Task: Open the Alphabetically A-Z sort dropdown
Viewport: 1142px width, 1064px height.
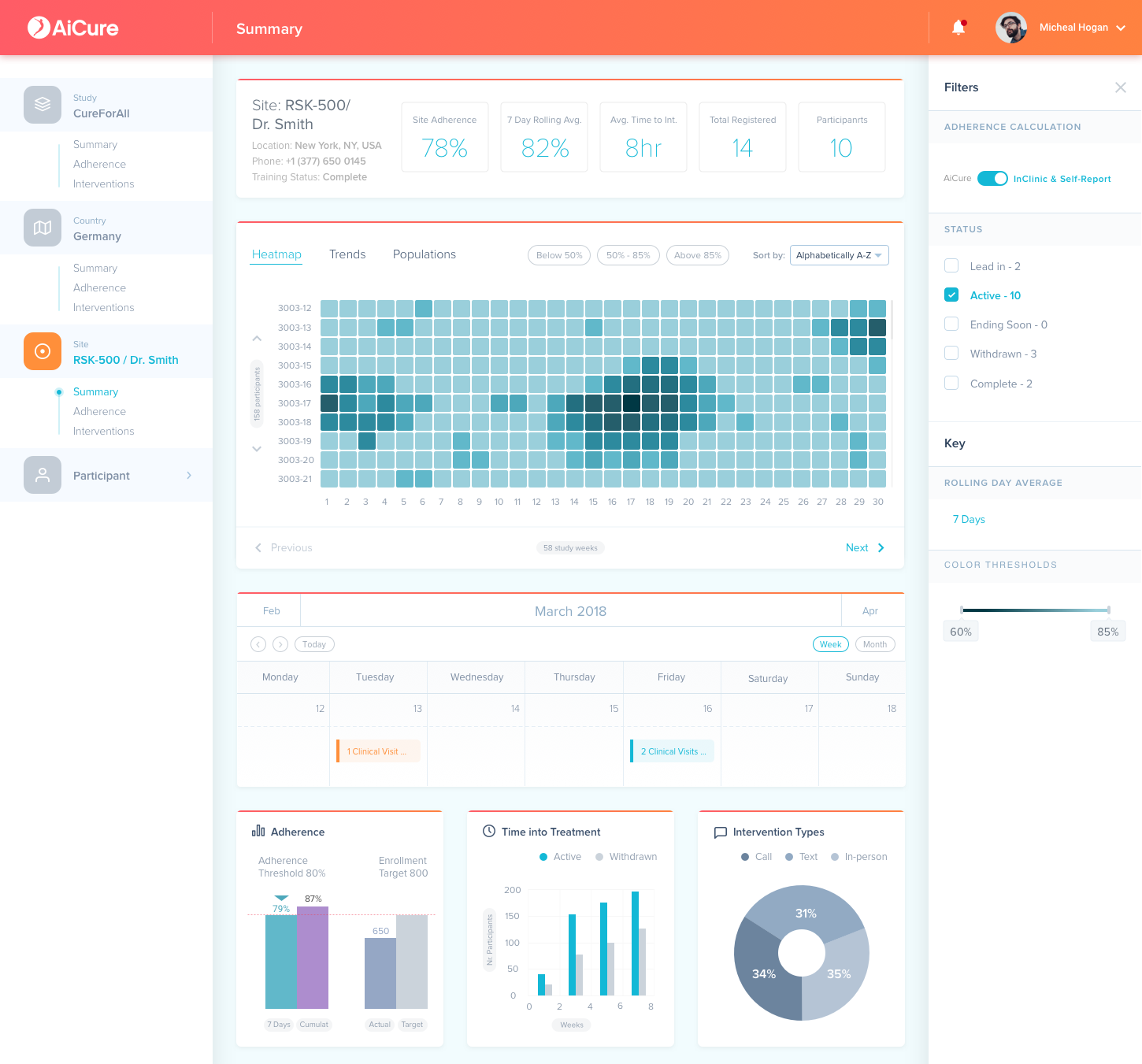Action: coord(840,255)
